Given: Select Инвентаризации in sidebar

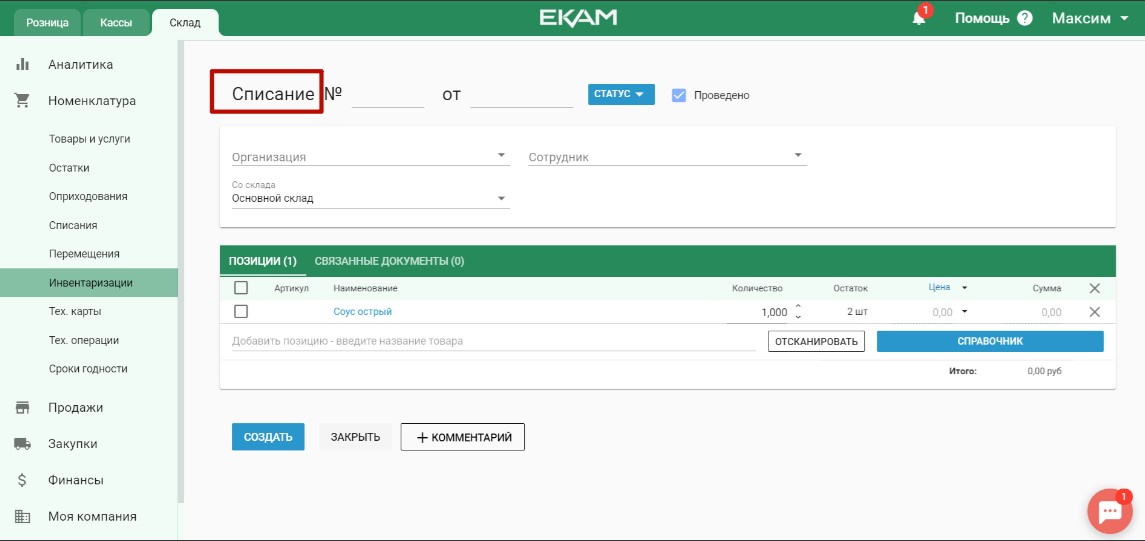Looking at the screenshot, I should pyautogui.click(x=89, y=283).
